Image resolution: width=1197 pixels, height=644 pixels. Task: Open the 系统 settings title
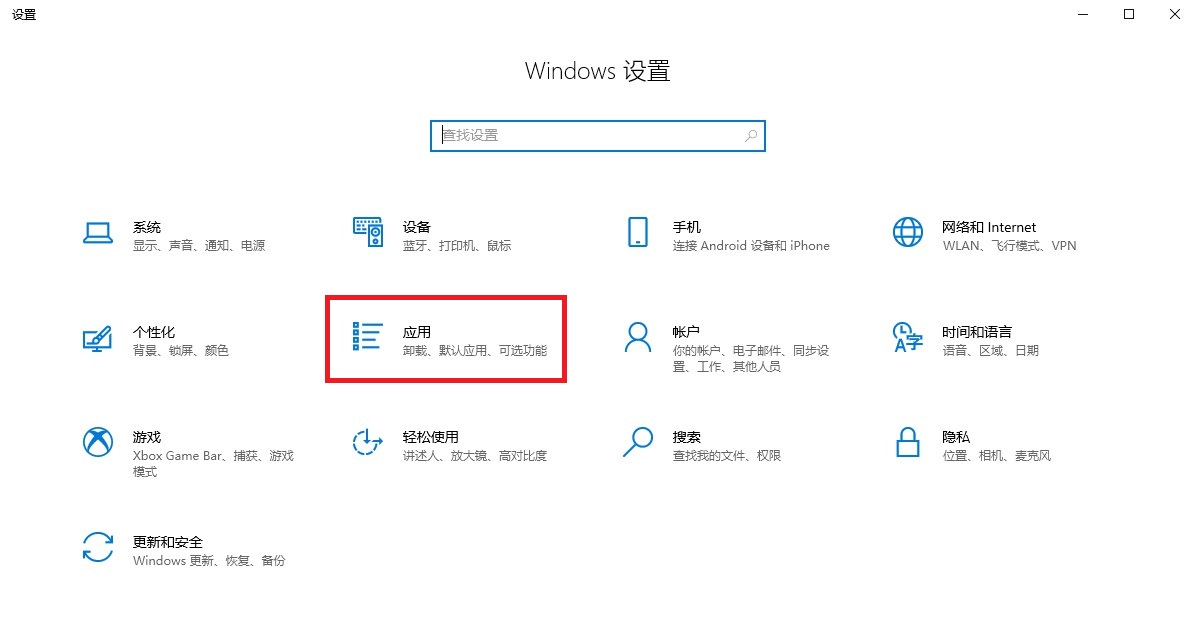pos(147,227)
